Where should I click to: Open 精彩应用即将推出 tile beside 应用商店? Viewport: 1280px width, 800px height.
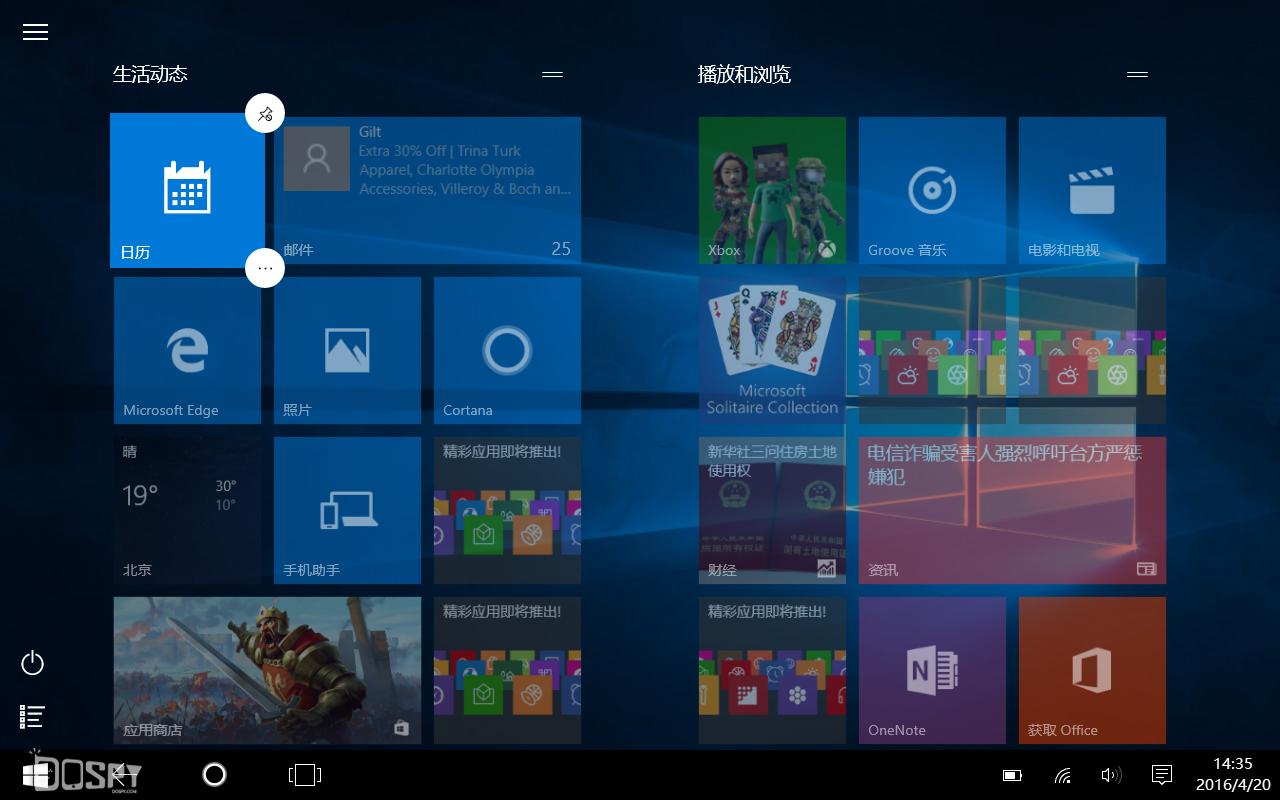point(507,670)
